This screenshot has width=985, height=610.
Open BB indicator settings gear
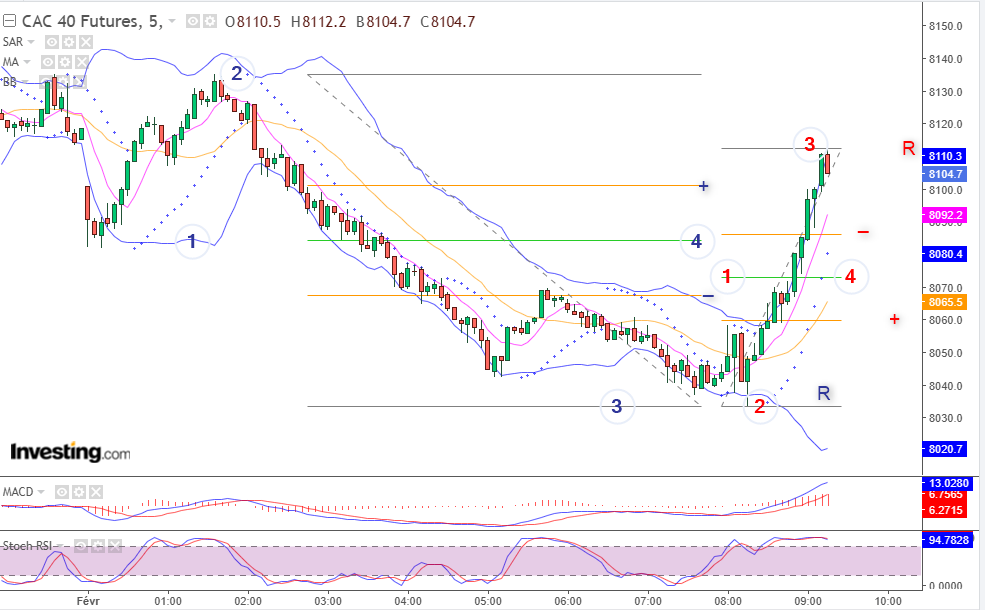[x=62, y=82]
